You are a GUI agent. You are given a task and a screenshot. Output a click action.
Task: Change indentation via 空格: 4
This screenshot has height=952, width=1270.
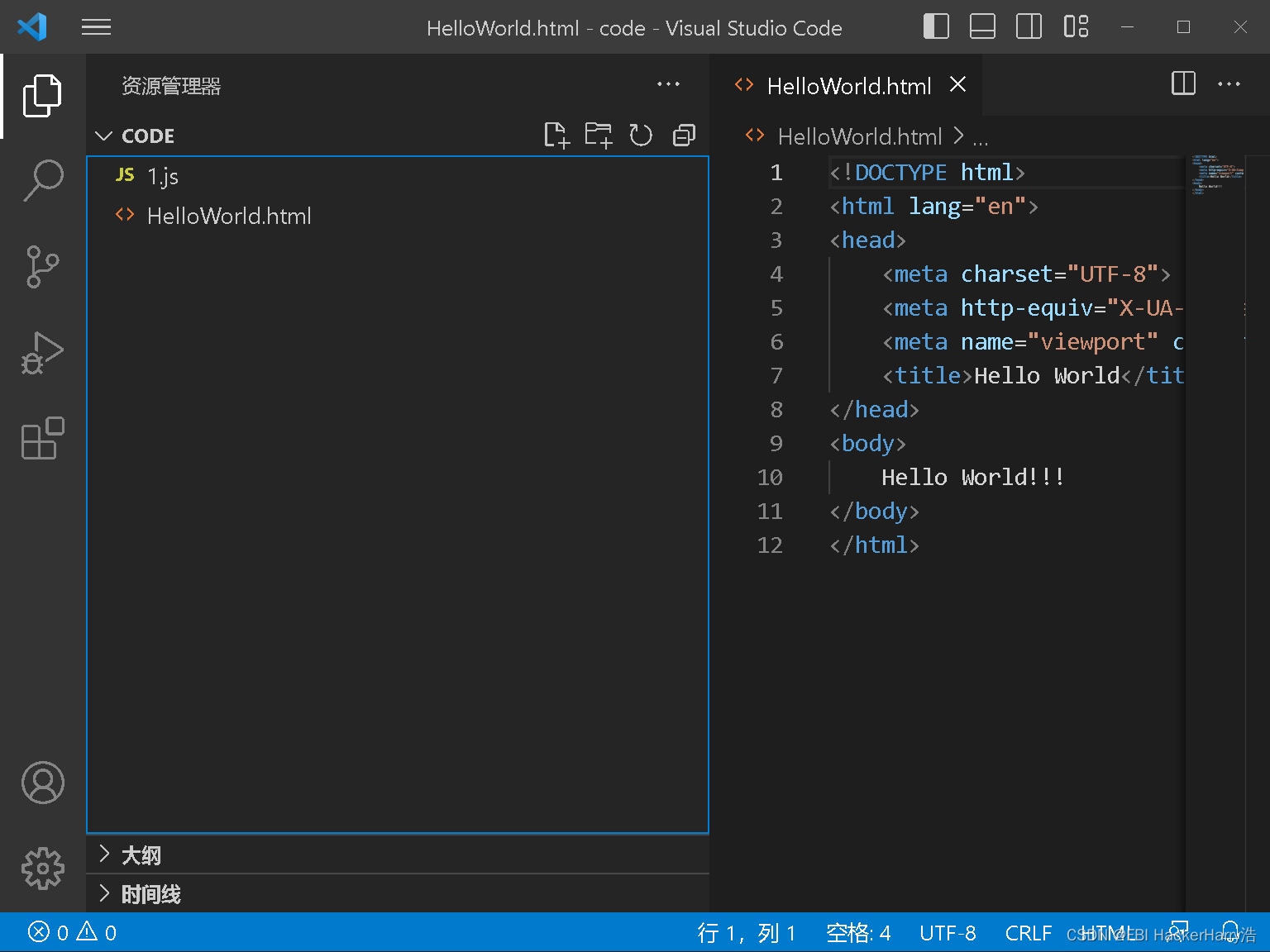858,933
